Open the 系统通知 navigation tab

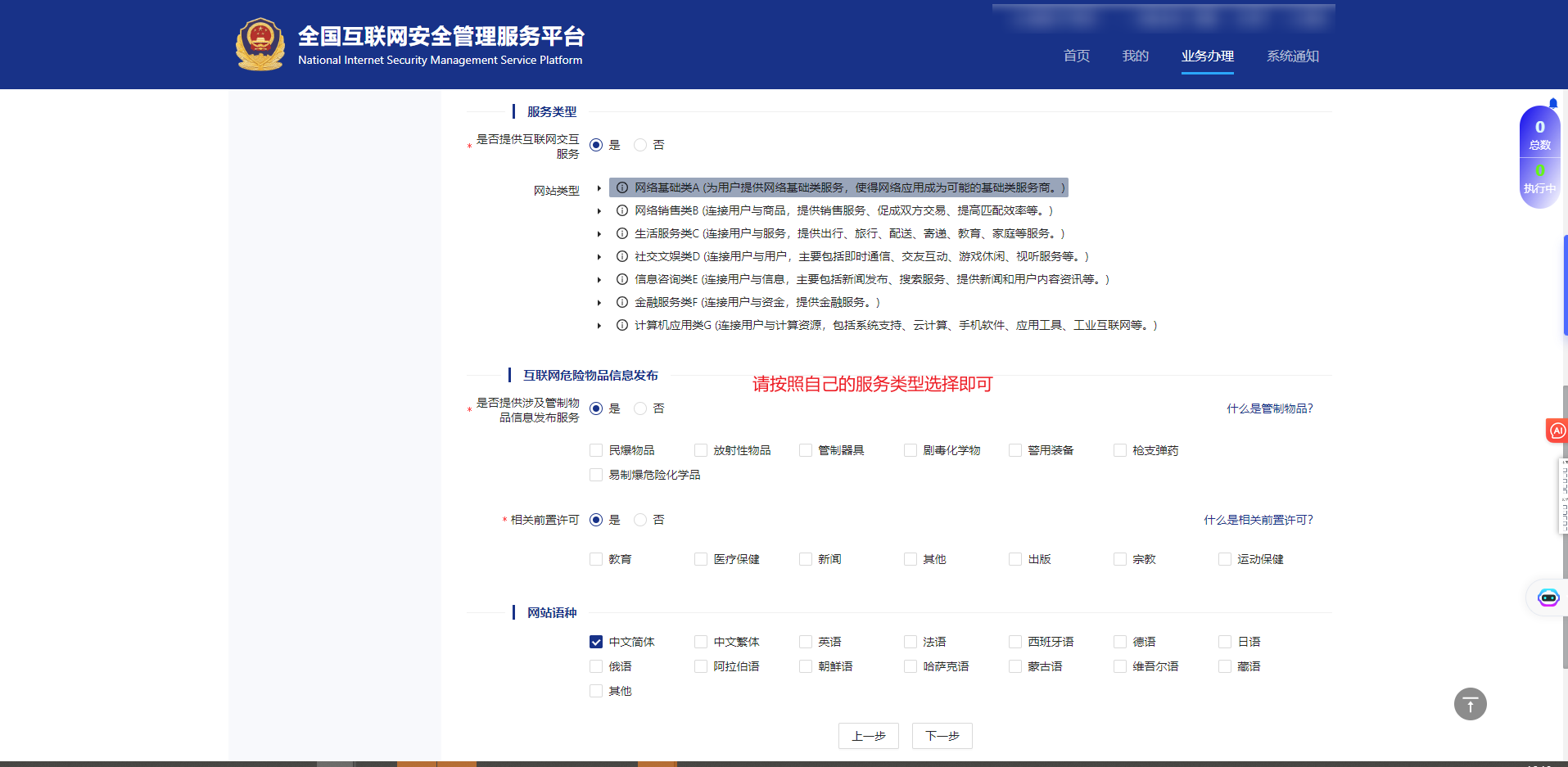click(x=1292, y=56)
